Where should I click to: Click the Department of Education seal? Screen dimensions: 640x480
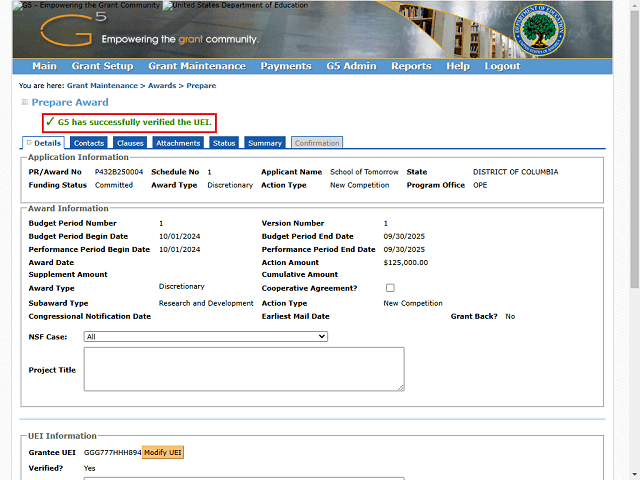534,32
